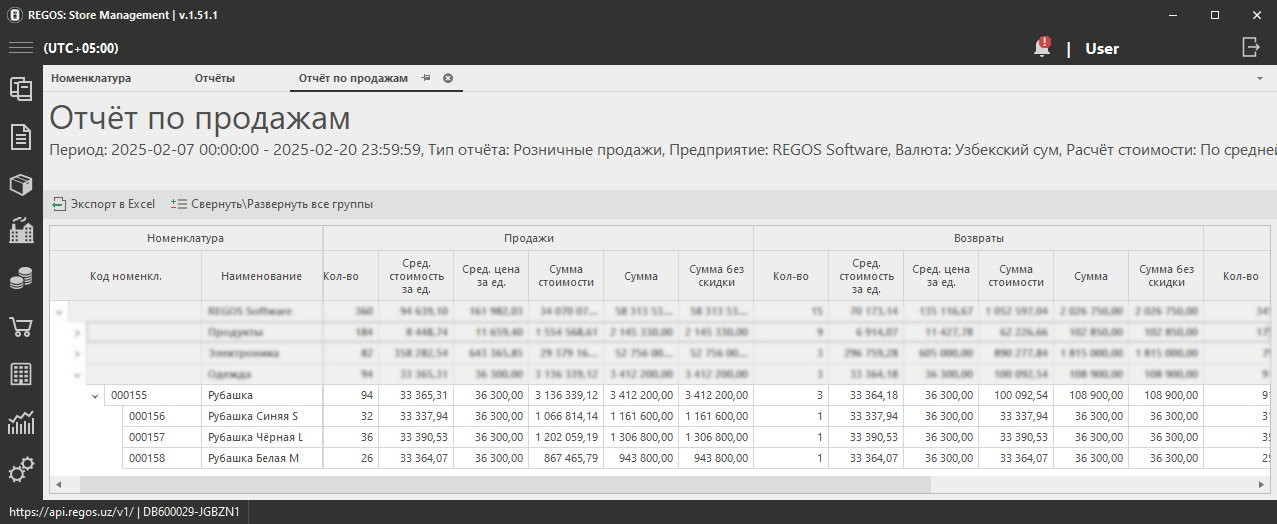Click Свернуть\Развернуть все группы button
This screenshot has height=524, width=1277.
pyautogui.click(x=272, y=204)
